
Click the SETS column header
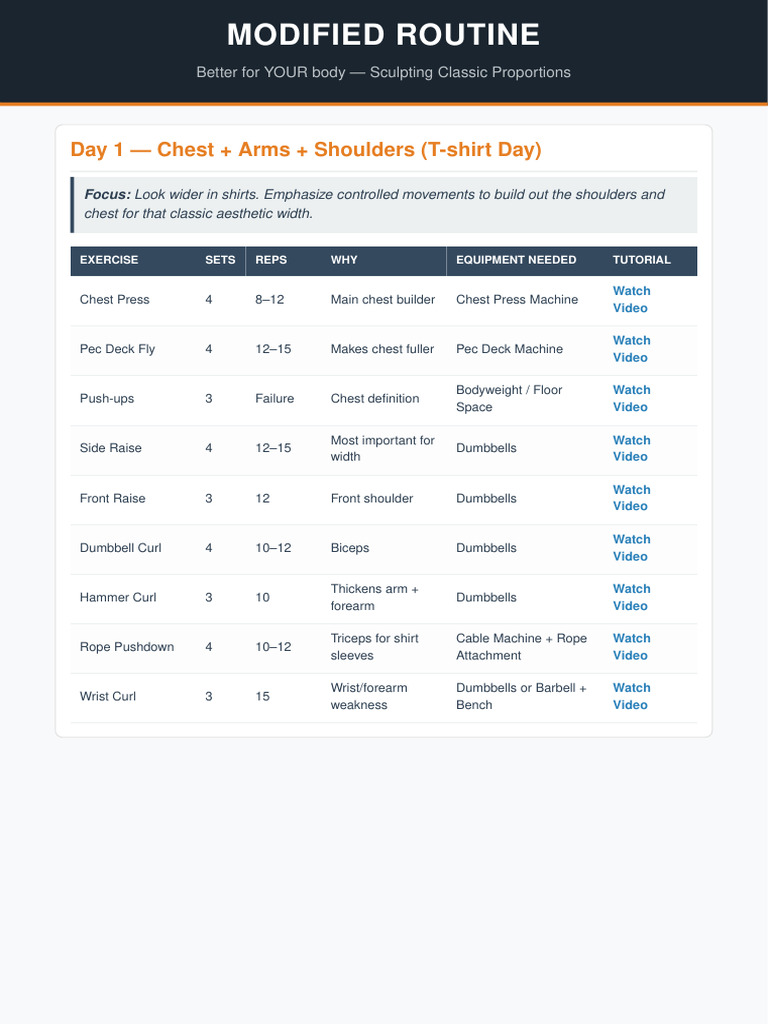click(x=220, y=260)
